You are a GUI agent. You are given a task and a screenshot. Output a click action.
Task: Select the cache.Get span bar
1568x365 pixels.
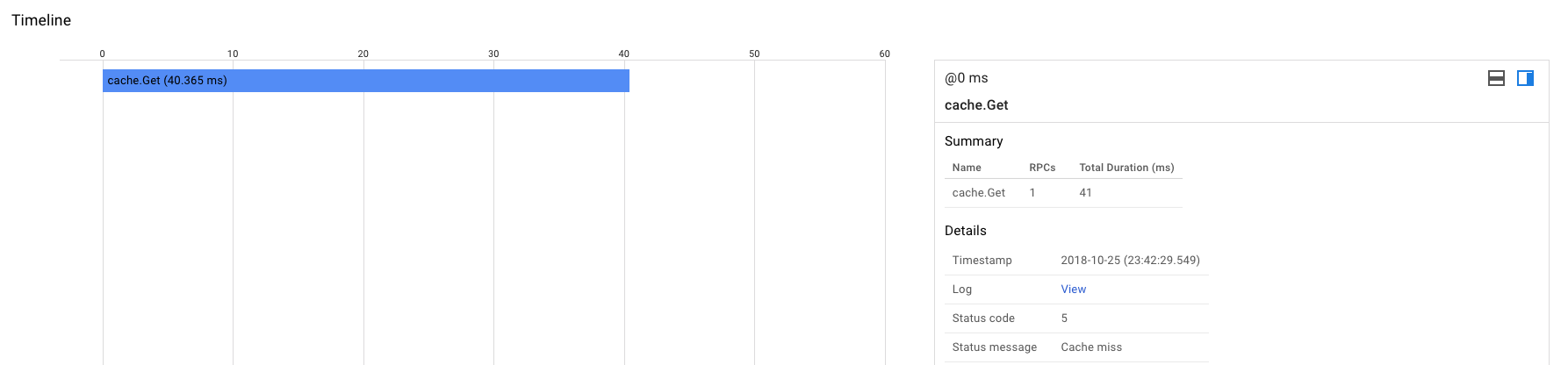tap(365, 81)
